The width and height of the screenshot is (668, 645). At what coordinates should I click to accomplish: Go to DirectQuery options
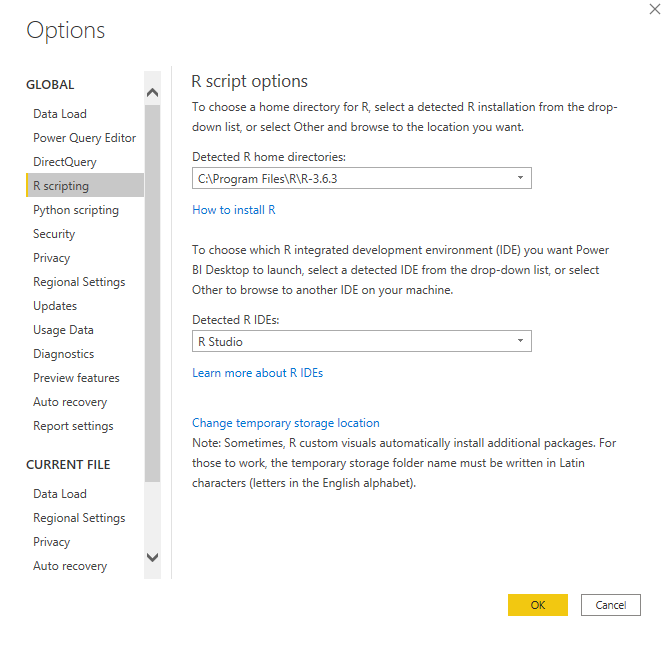pyautogui.click(x=65, y=162)
